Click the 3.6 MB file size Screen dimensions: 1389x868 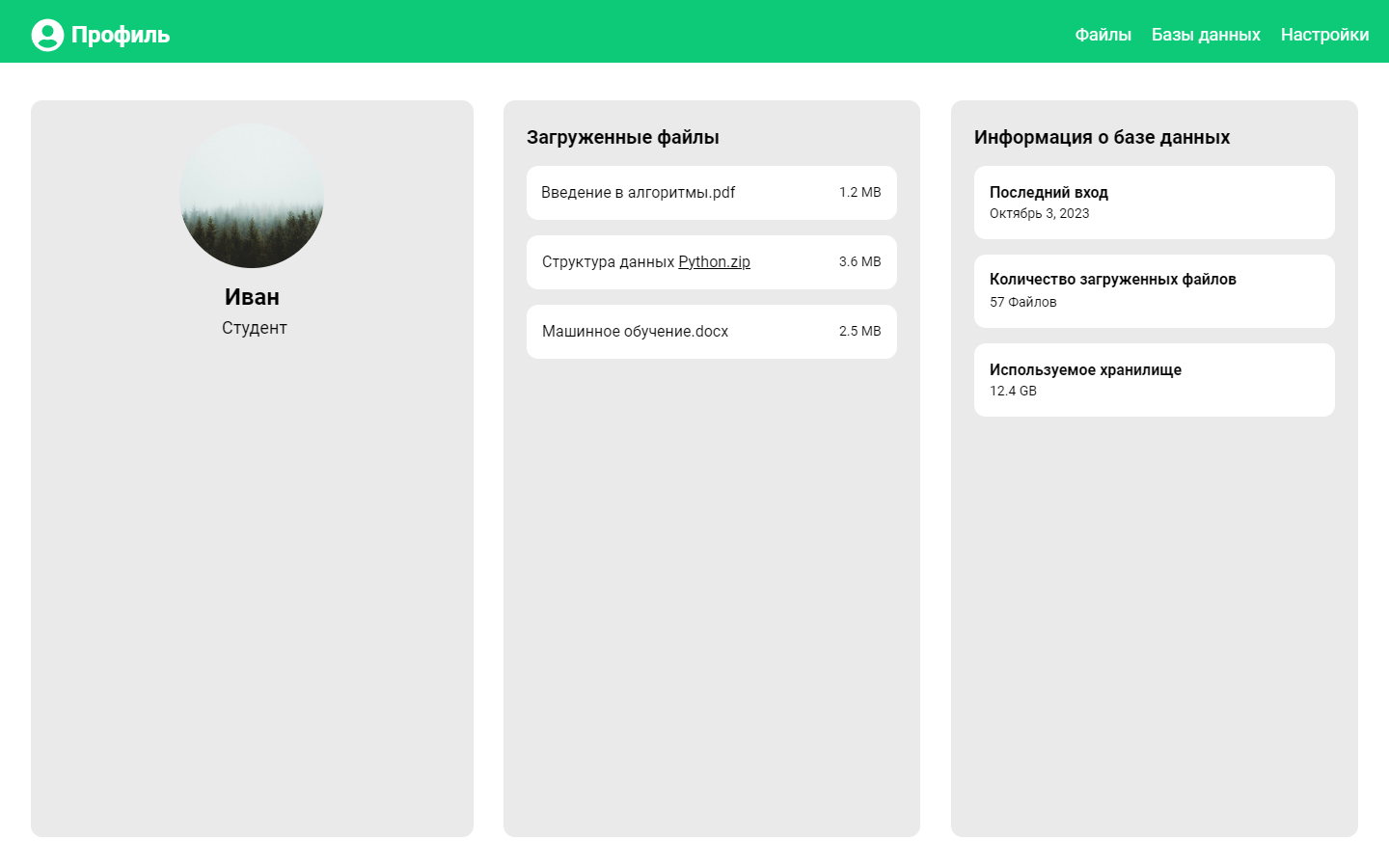point(859,261)
